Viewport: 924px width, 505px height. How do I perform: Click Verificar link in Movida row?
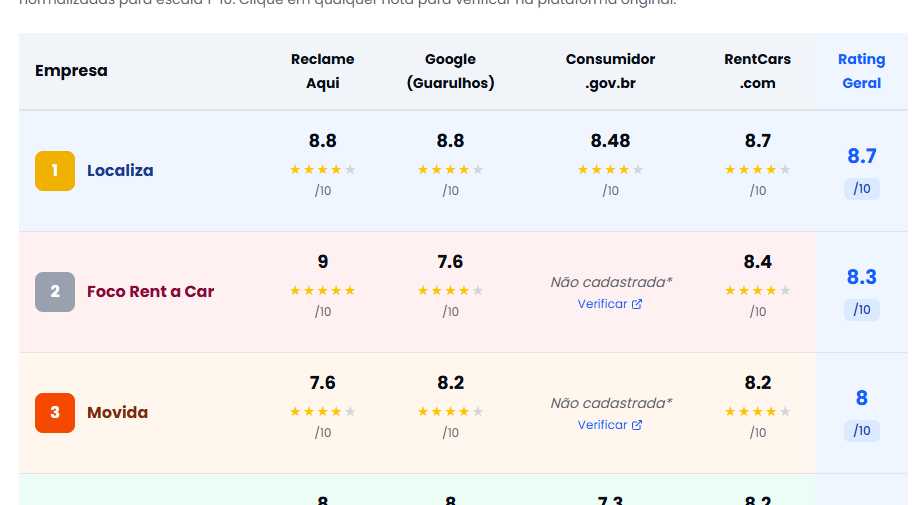point(603,425)
